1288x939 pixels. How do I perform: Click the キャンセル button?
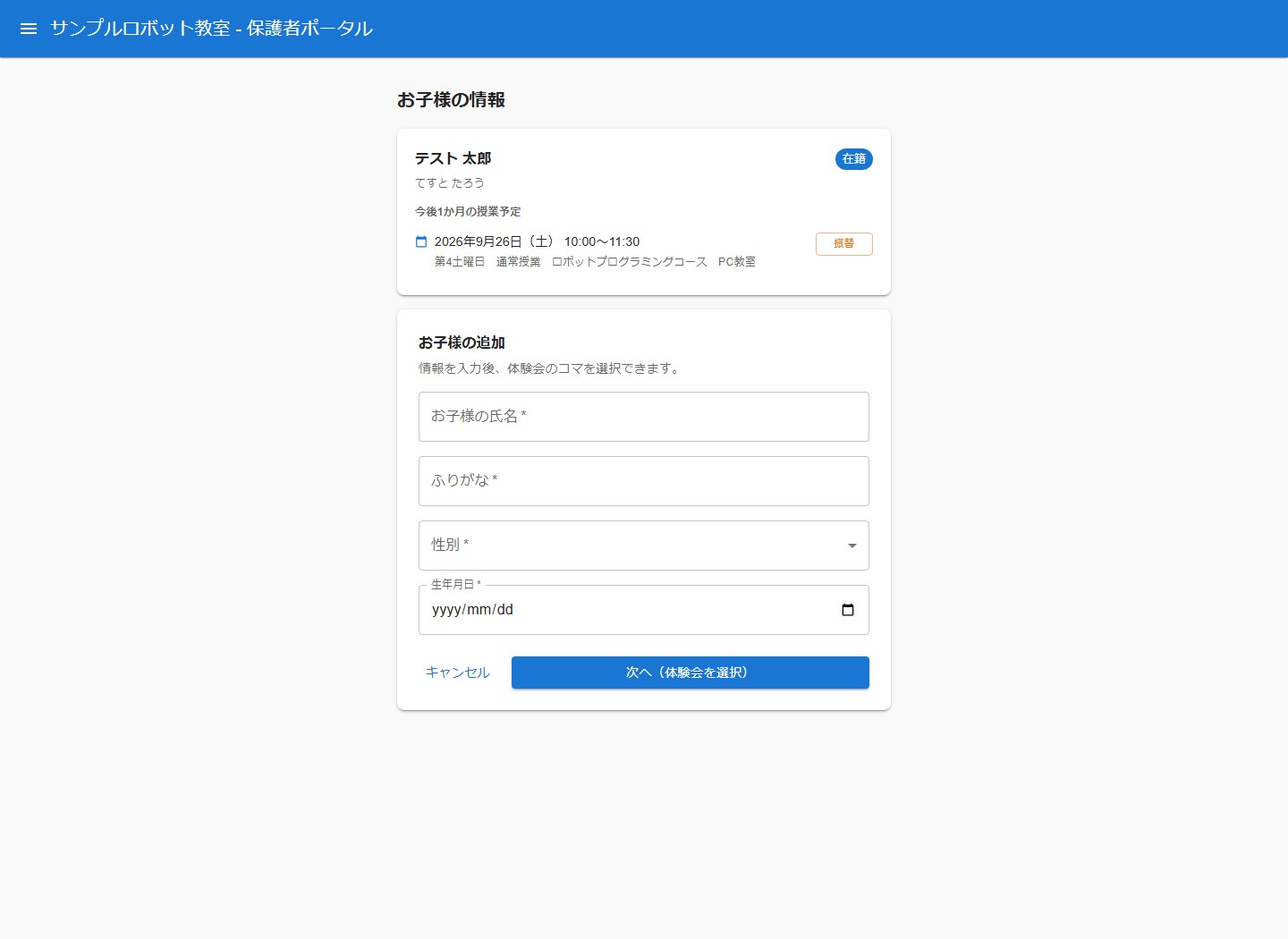point(458,673)
